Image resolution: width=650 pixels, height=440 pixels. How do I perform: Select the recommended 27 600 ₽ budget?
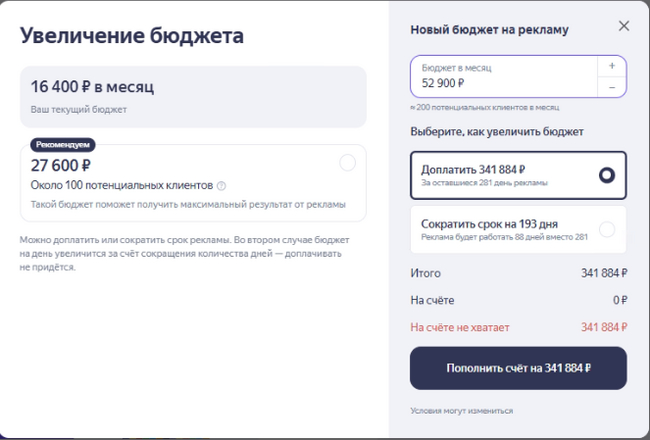click(x=347, y=163)
